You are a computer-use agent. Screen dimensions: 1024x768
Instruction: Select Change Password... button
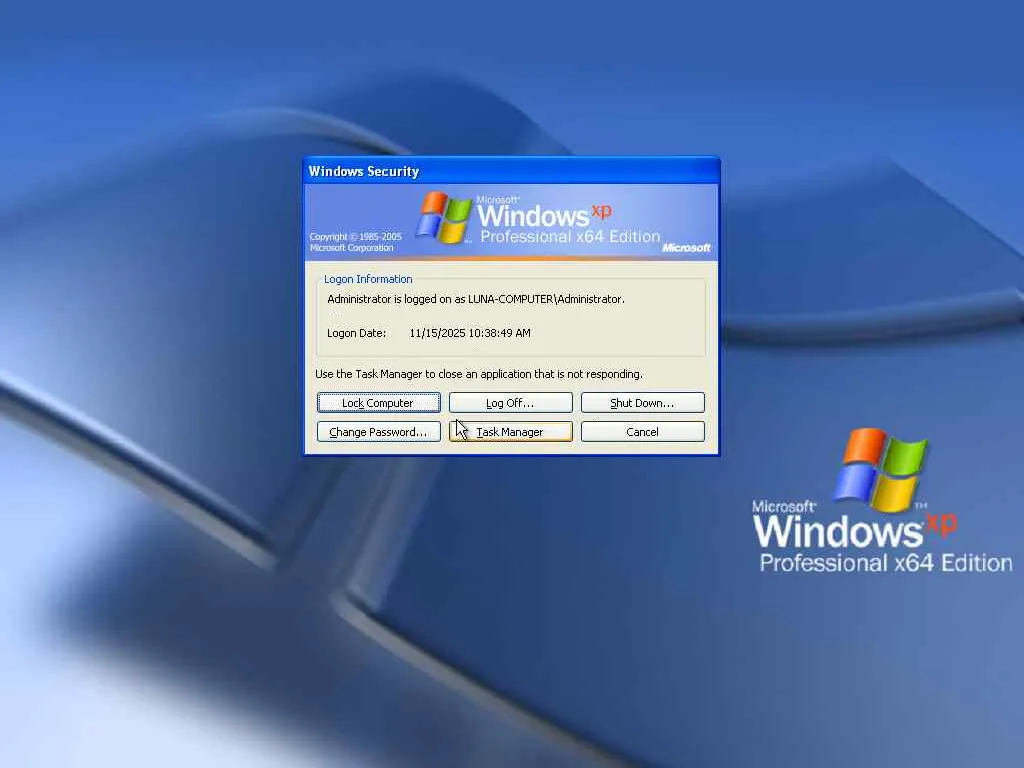pos(379,432)
